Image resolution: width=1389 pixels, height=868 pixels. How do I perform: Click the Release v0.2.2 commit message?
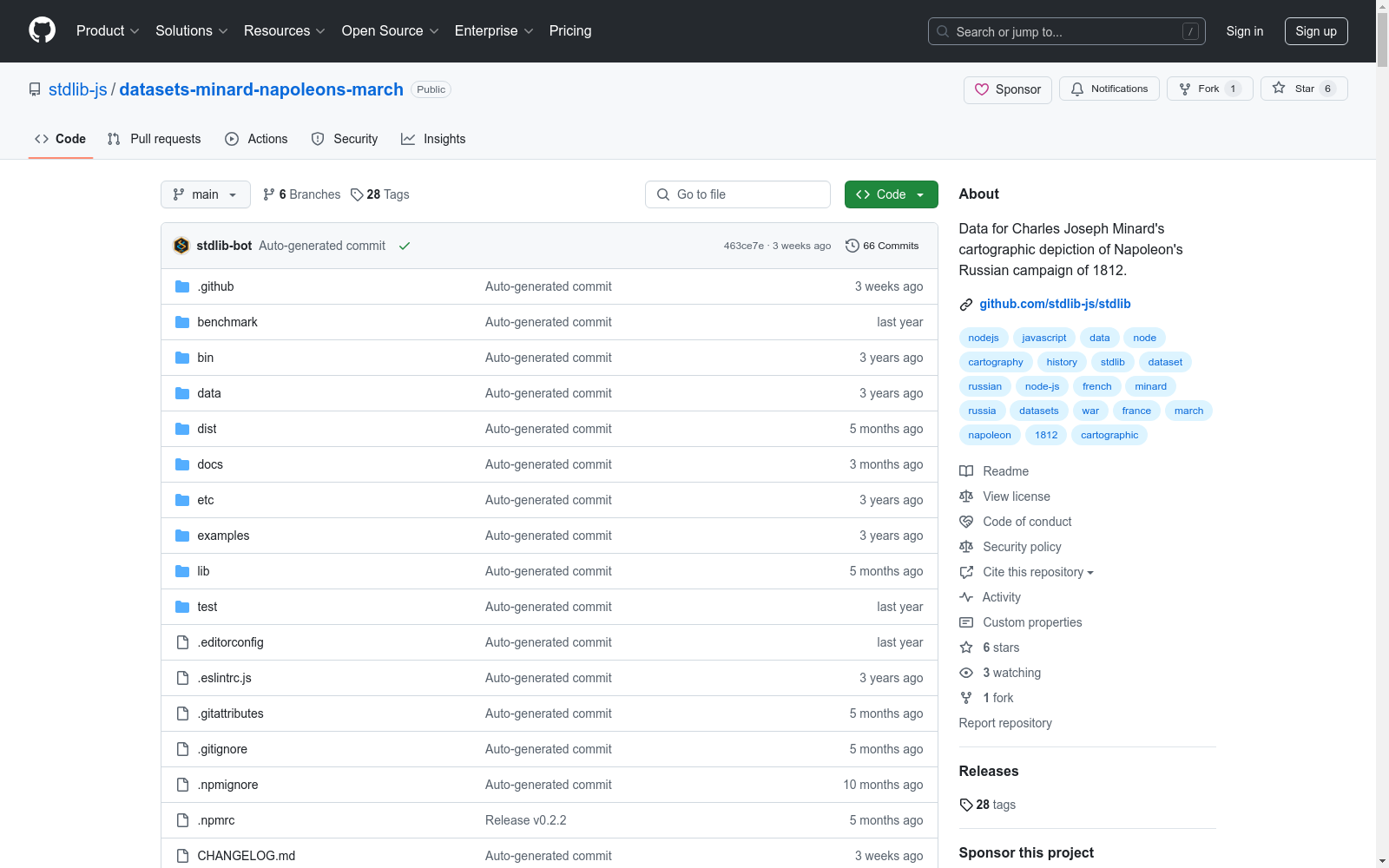point(526,820)
